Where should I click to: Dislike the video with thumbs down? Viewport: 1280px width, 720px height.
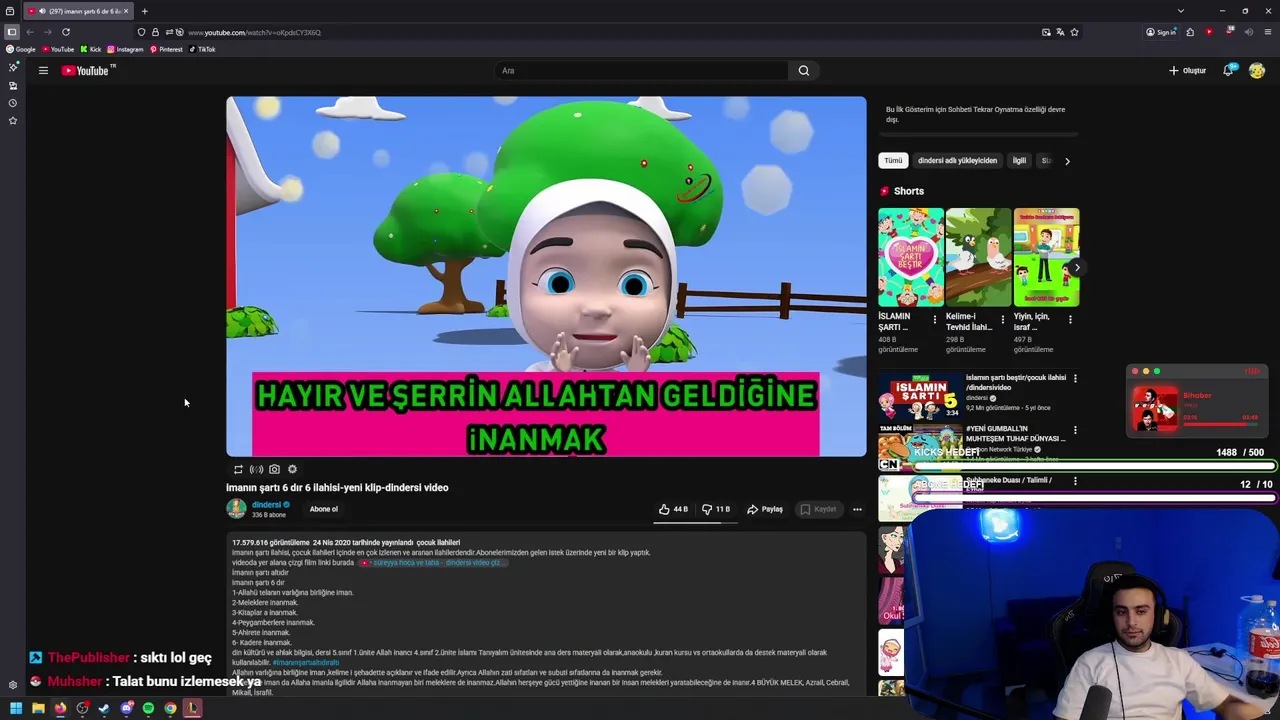(x=716, y=509)
